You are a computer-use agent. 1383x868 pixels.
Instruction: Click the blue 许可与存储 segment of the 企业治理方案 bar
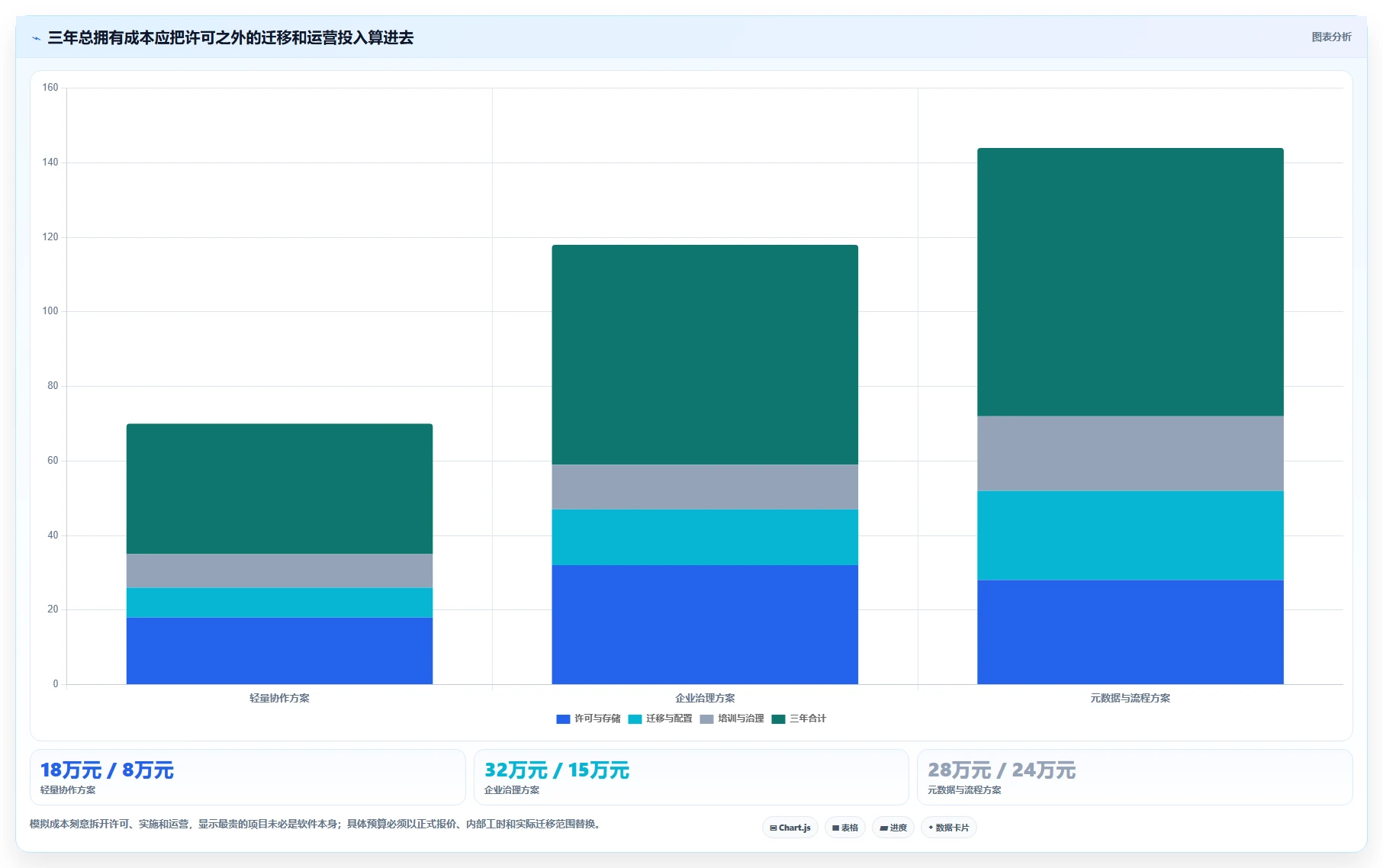[x=705, y=625]
